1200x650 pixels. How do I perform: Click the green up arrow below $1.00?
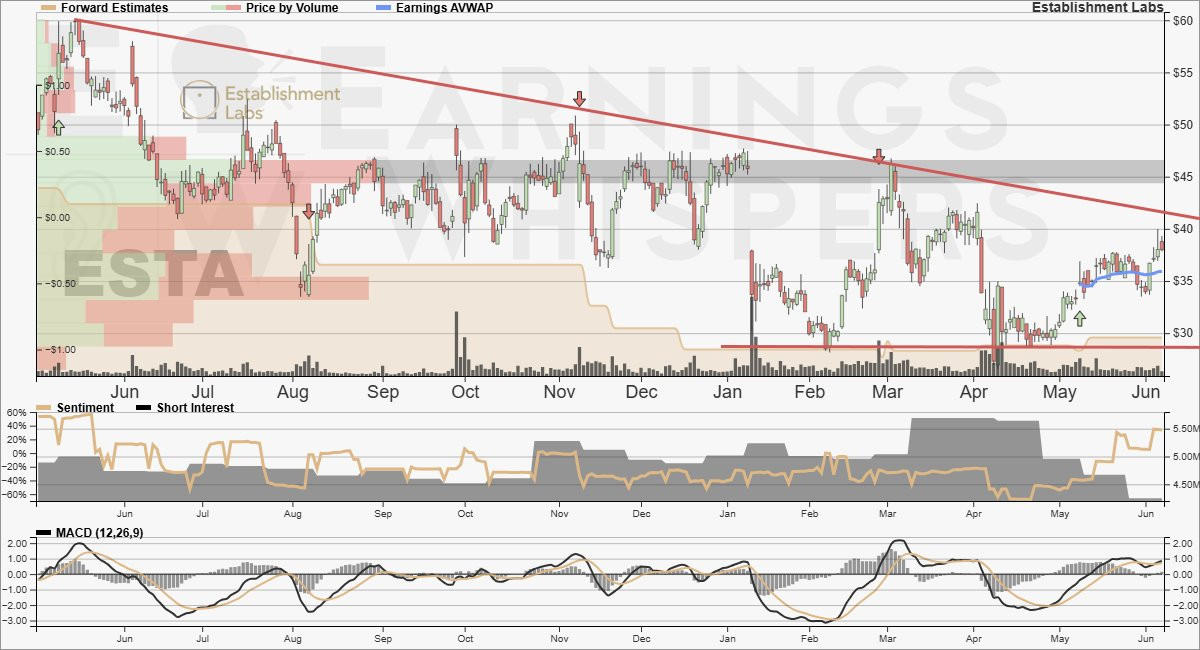click(58, 126)
